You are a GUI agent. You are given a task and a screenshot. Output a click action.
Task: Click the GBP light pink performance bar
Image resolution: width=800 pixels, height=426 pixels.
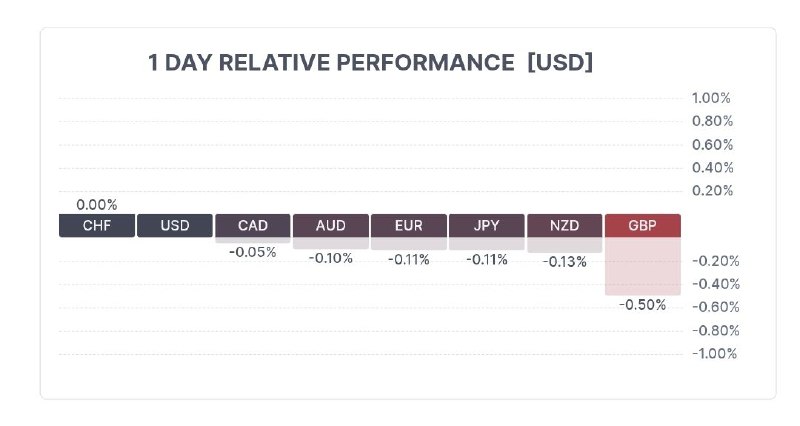pyautogui.click(x=643, y=266)
